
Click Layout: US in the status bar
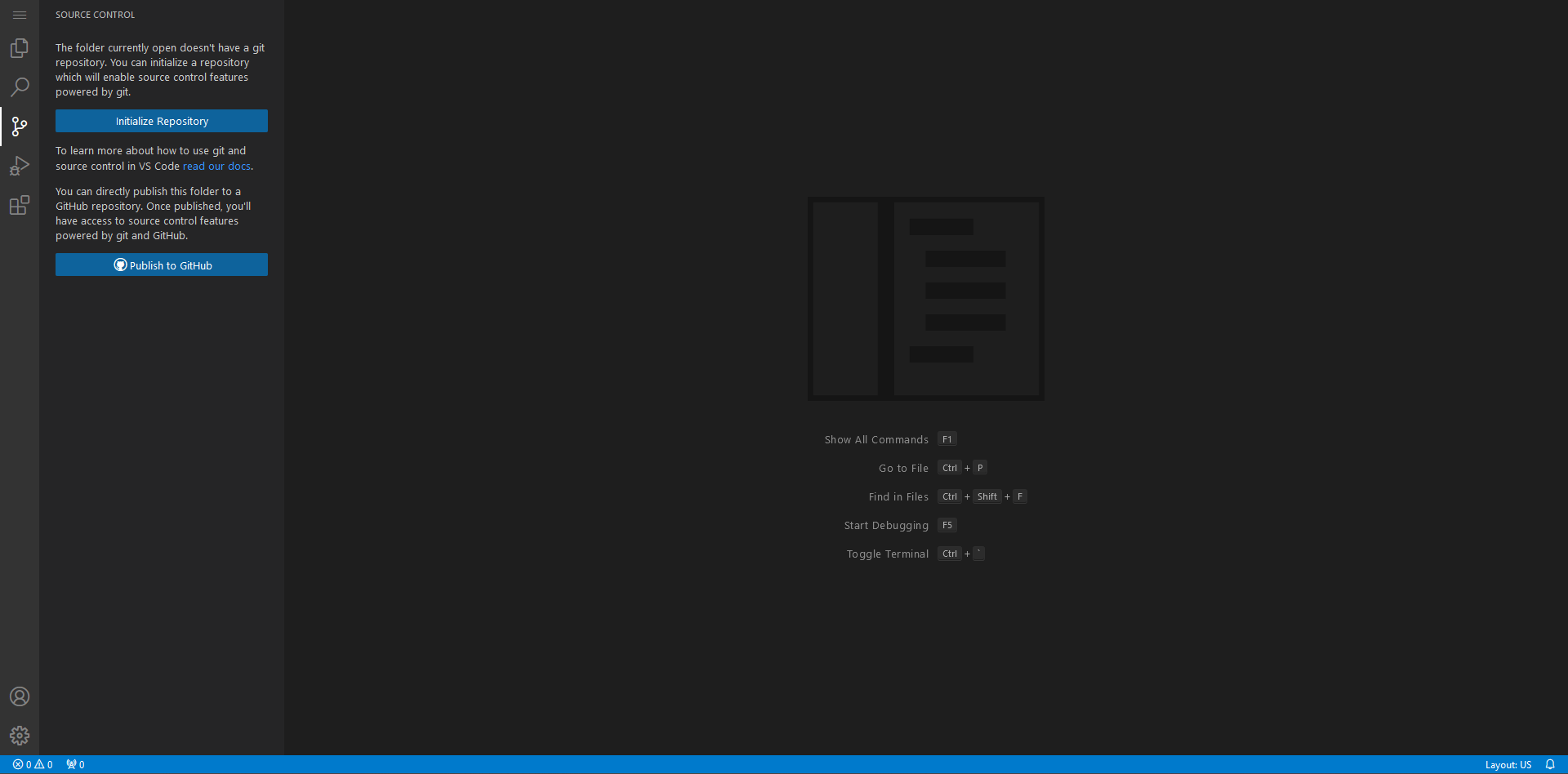click(x=1510, y=764)
